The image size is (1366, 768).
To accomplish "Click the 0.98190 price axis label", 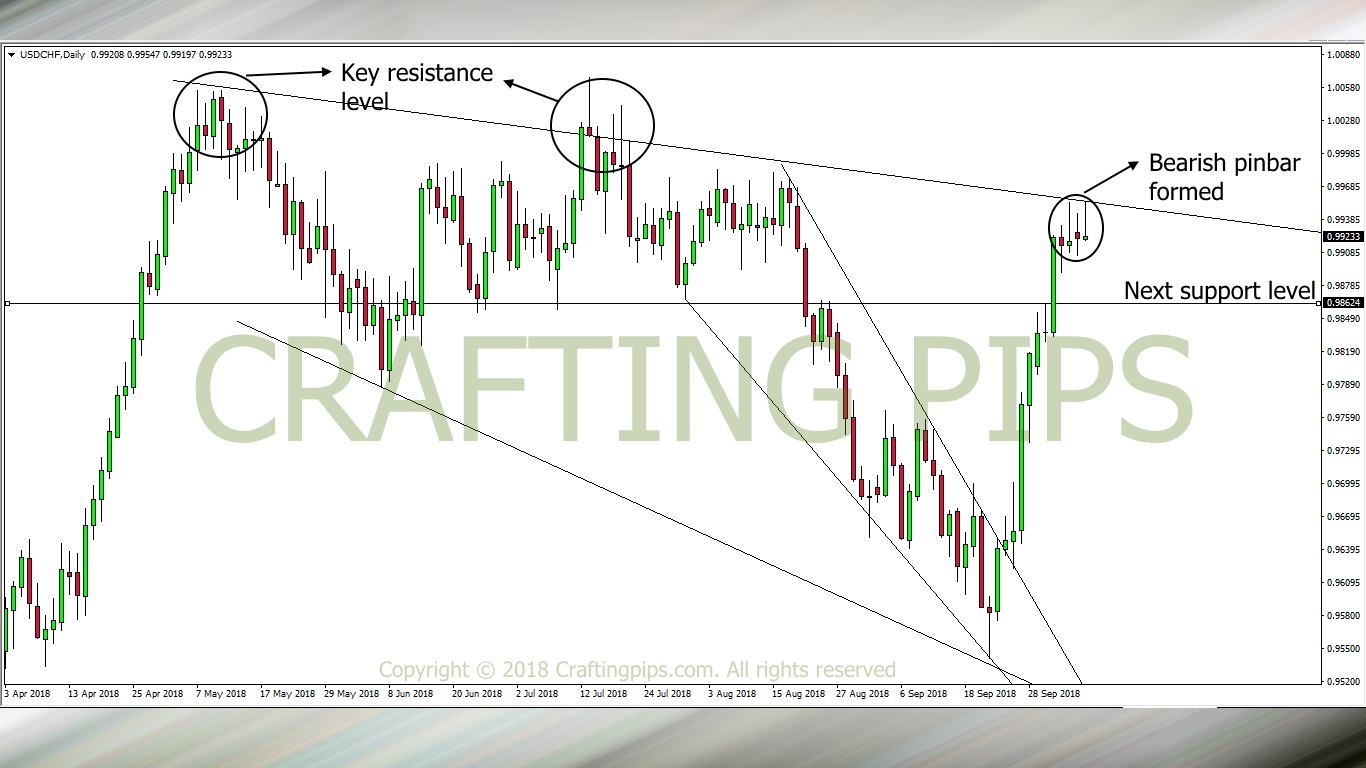I will [1343, 352].
